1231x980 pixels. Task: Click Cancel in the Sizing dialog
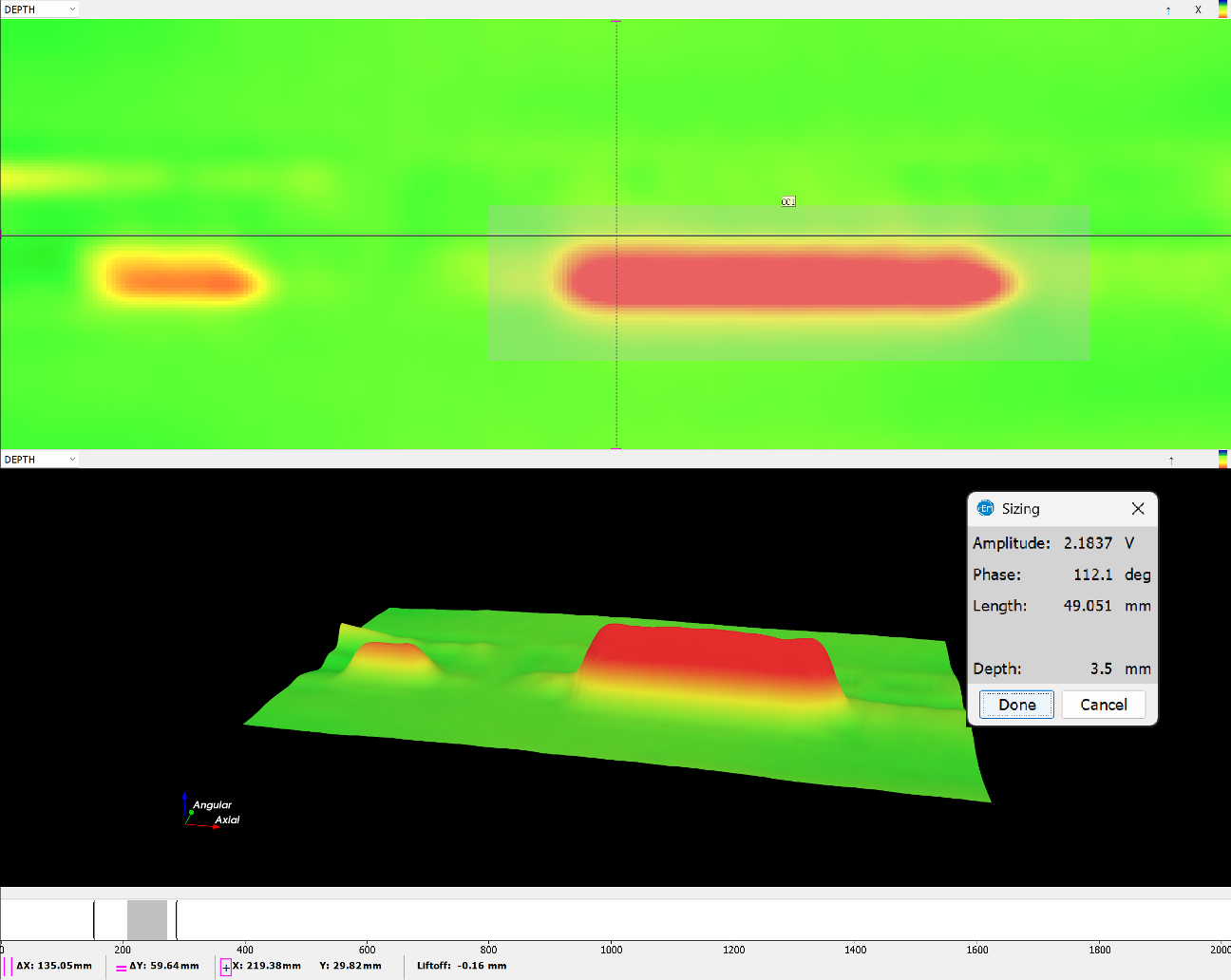click(x=1102, y=704)
